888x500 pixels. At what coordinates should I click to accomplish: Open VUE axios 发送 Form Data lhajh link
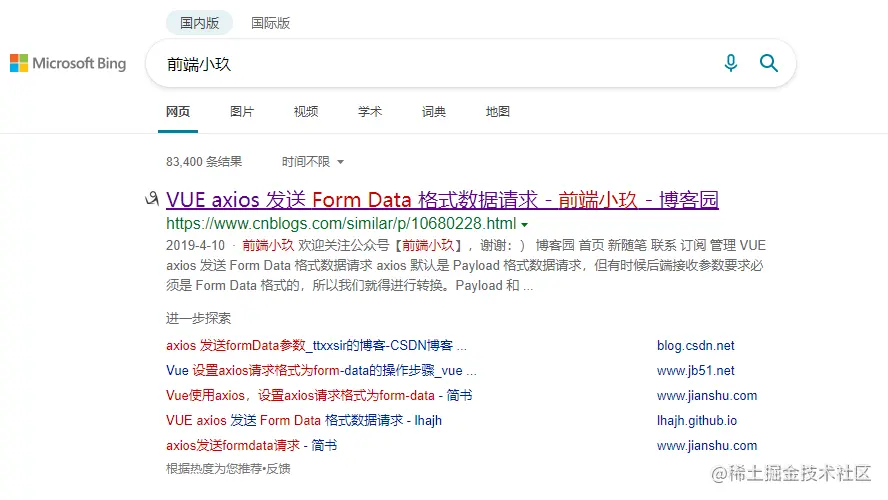[x=304, y=420]
